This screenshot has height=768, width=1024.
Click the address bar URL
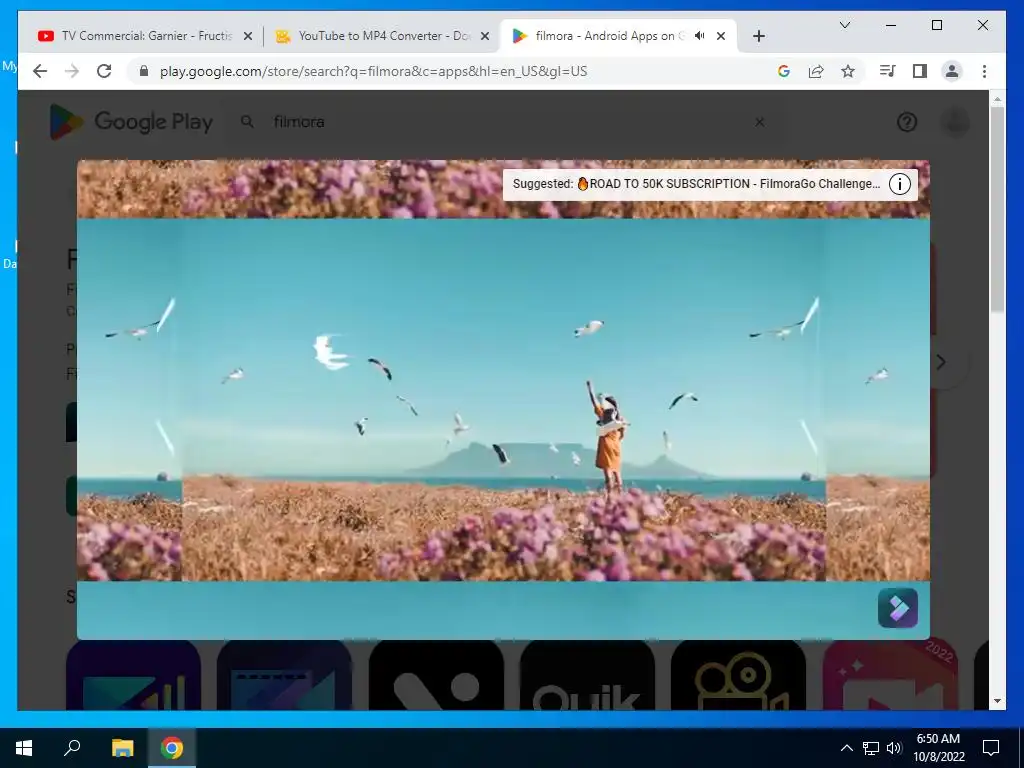tap(374, 71)
